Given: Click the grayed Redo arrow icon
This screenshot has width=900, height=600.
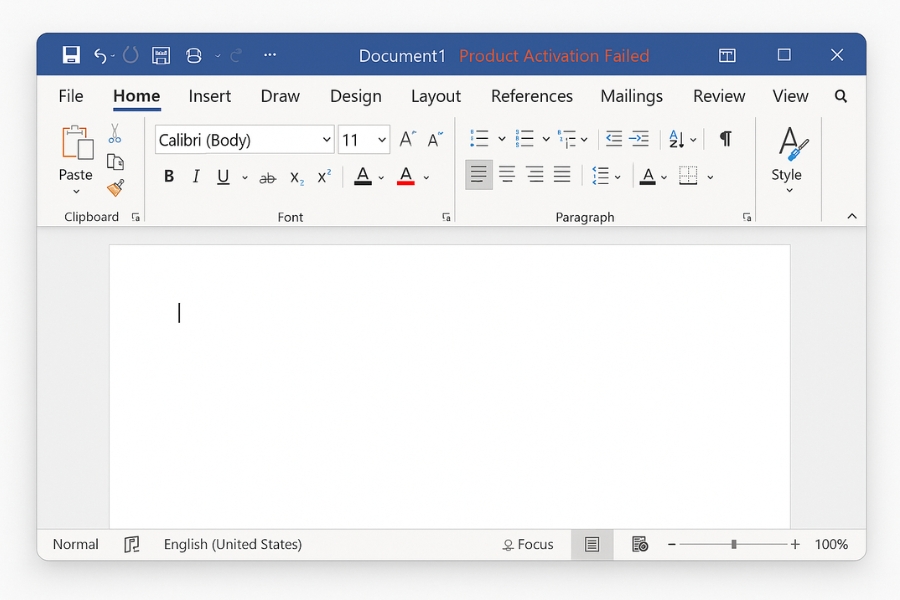Looking at the screenshot, I should 236,56.
